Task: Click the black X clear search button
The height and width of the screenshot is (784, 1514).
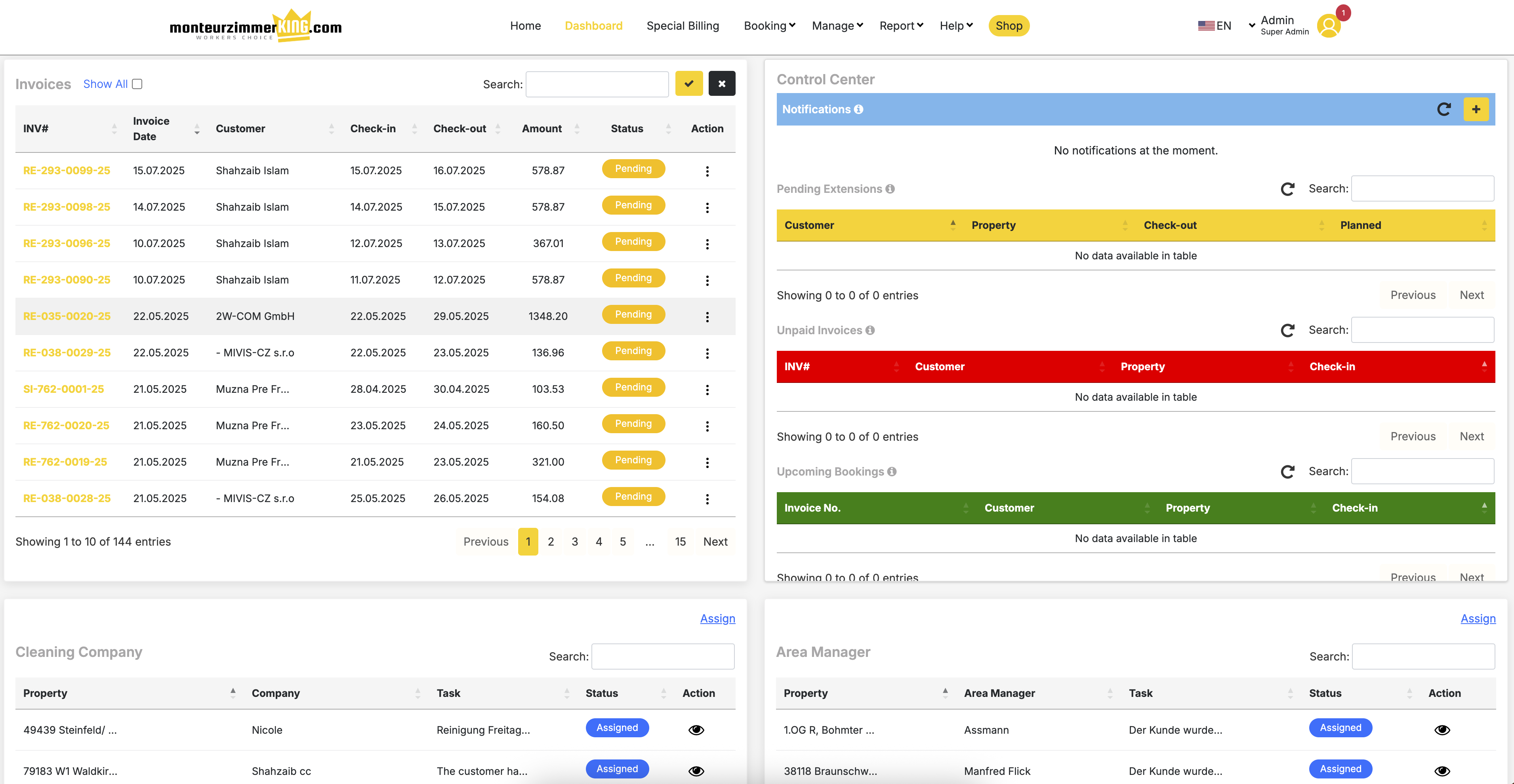Action: point(722,84)
